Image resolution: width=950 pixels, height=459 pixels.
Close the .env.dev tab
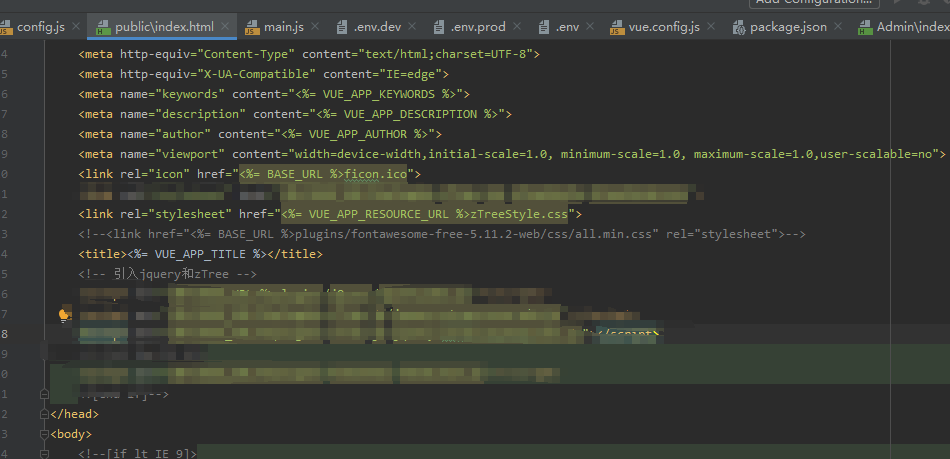(x=411, y=27)
